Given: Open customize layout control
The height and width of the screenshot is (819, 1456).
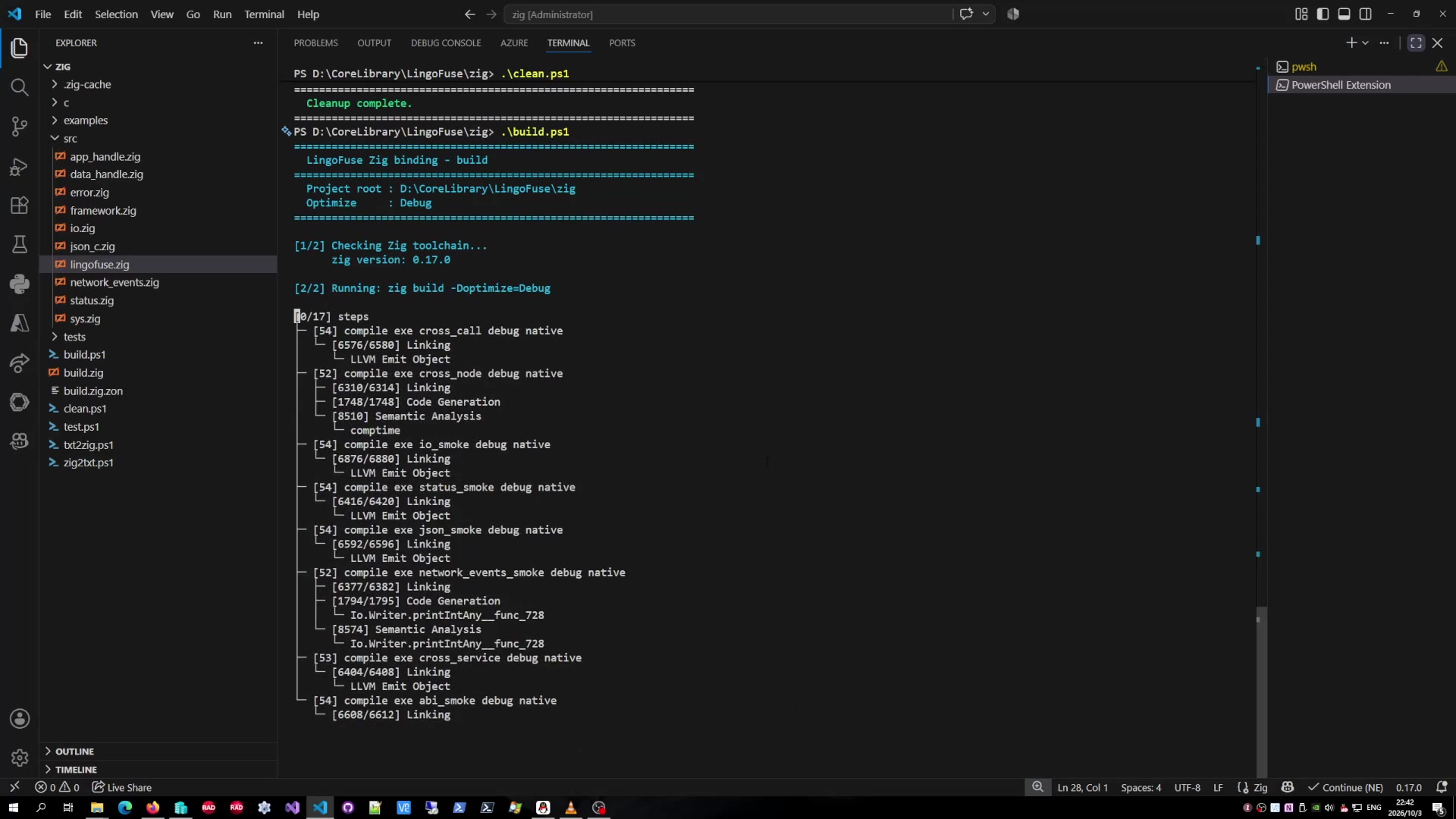Looking at the screenshot, I should [x=1301, y=14].
